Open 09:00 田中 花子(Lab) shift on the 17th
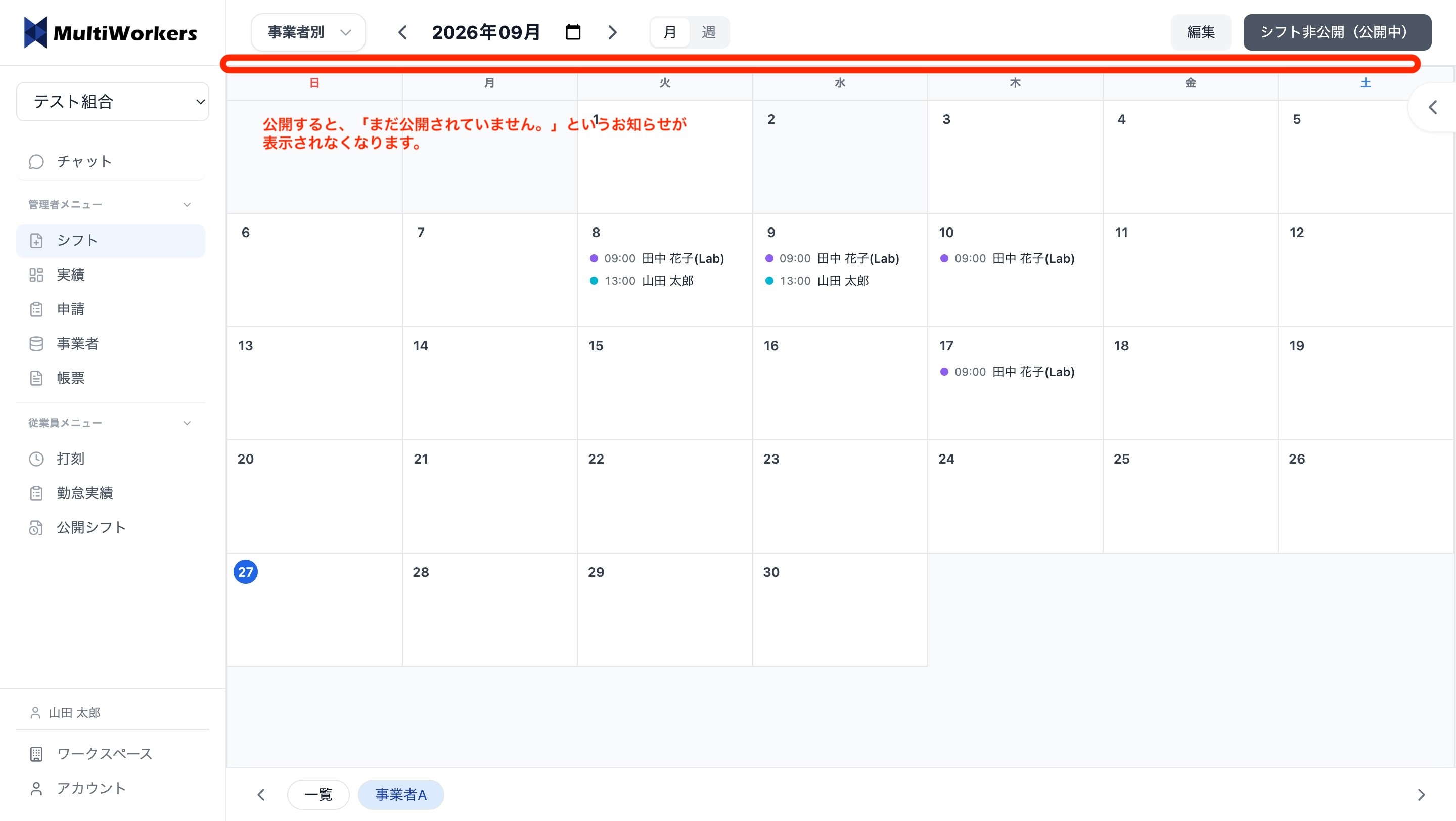This screenshot has width=1456, height=821. click(1007, 372)
